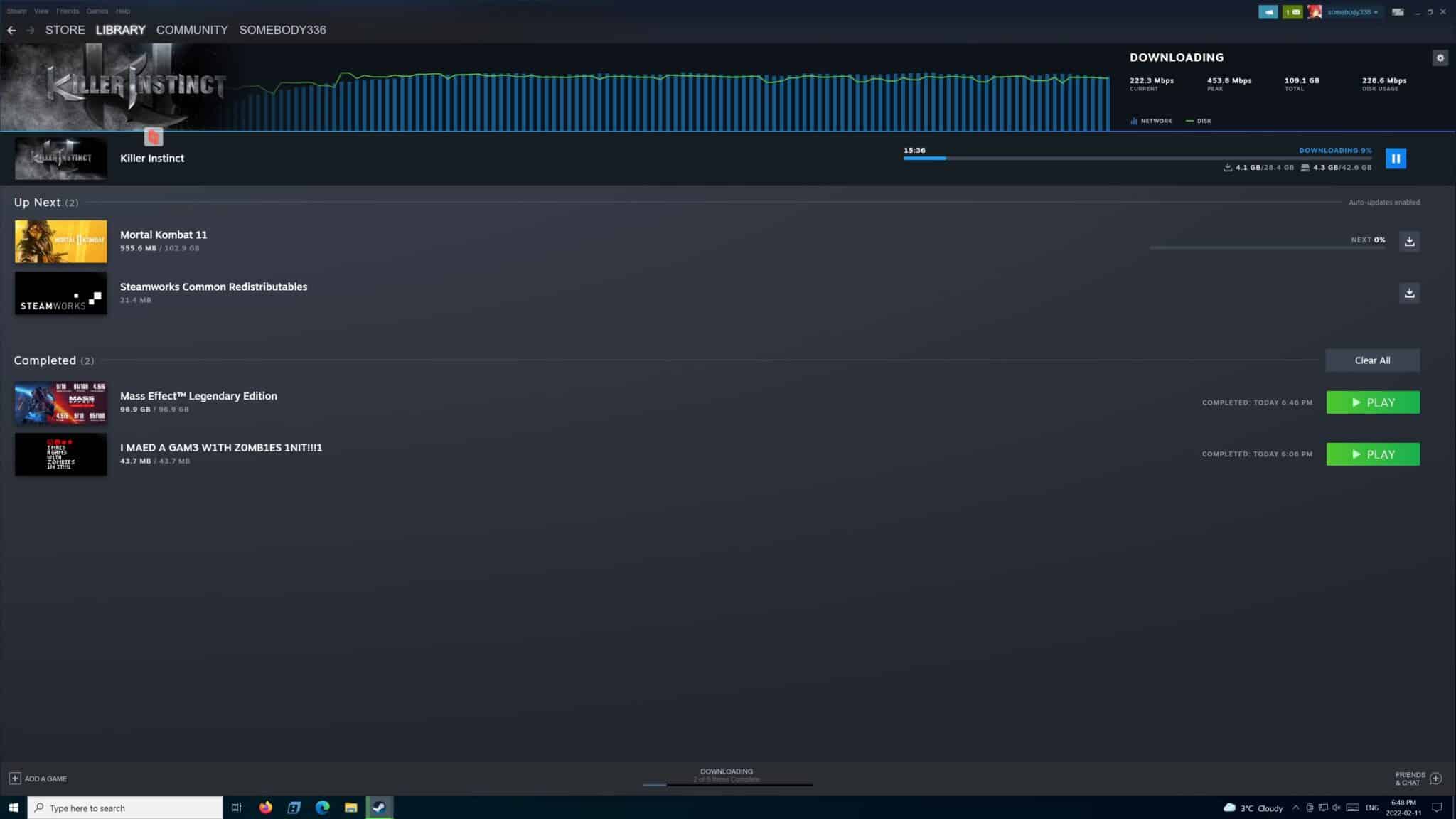This screenshot has width=1456, height=819.
Task: Open the green friends notification icon
Action: pos(1292,11)
